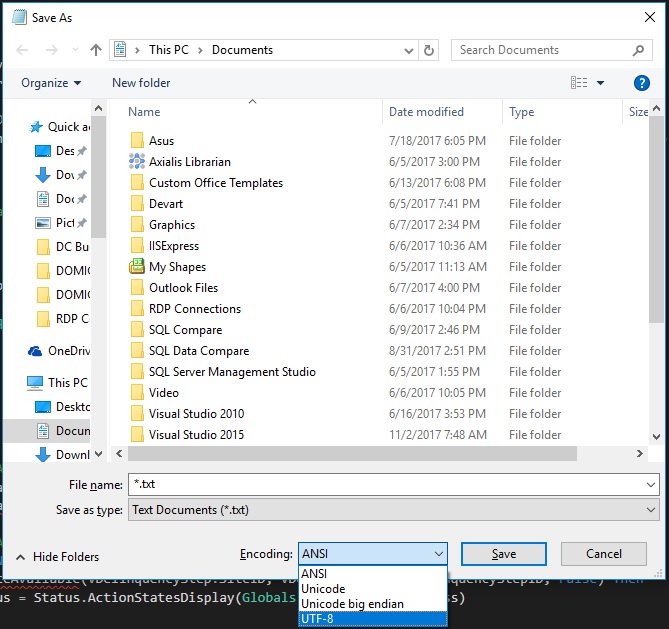Expand breadcrumb arrow after This PC

pyautogui.click(x=200, y=50)
